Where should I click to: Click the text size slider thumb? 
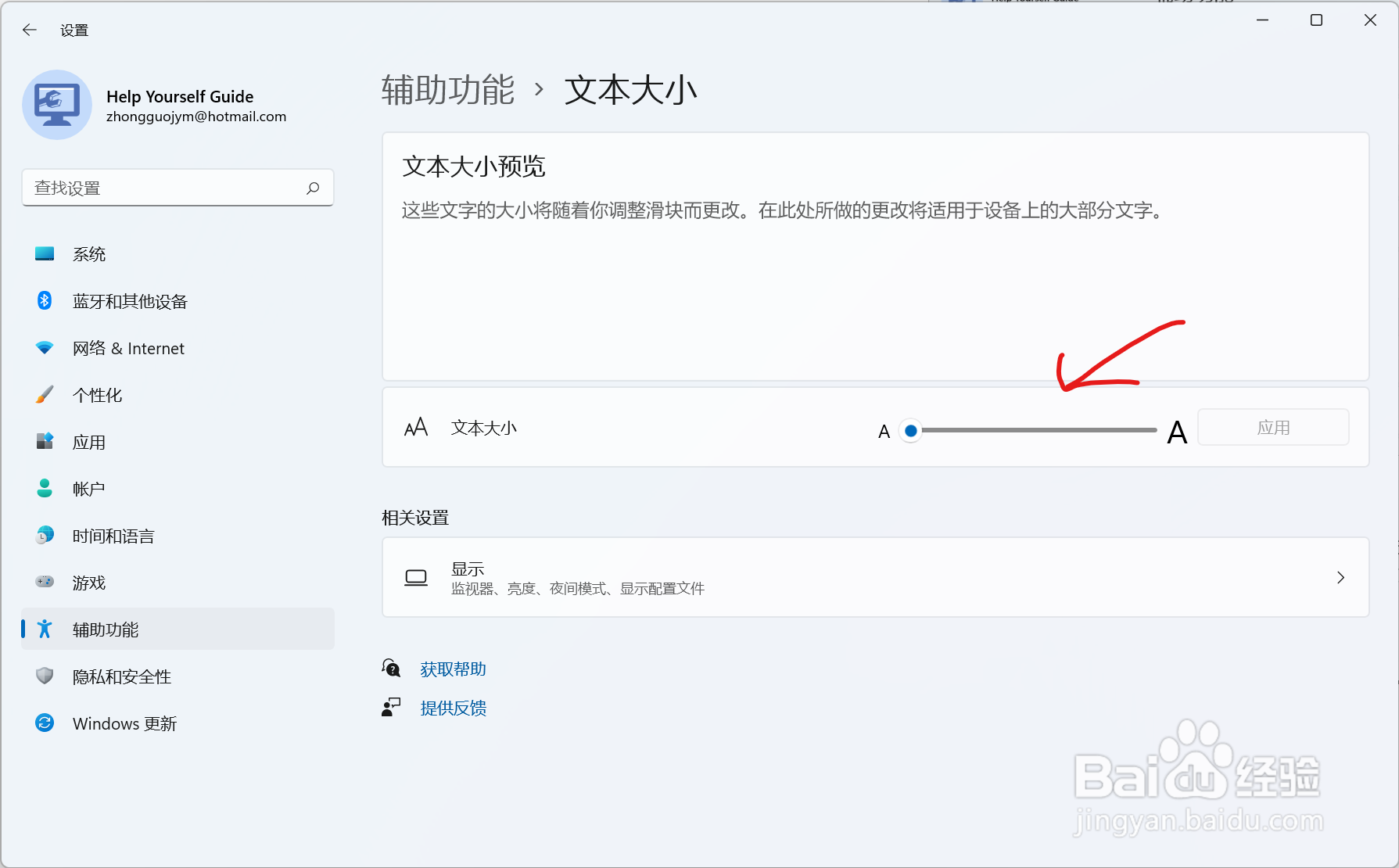(x=911, y=430)
